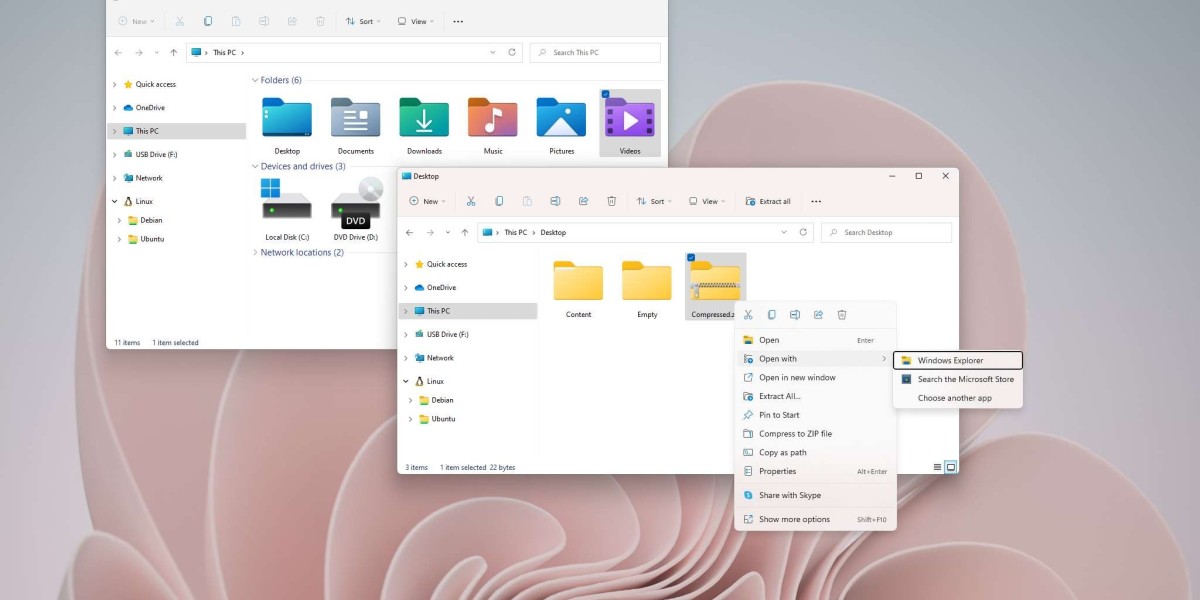
Task: Choose Share with Skype from context menu
Action: [x=815, y=495]
